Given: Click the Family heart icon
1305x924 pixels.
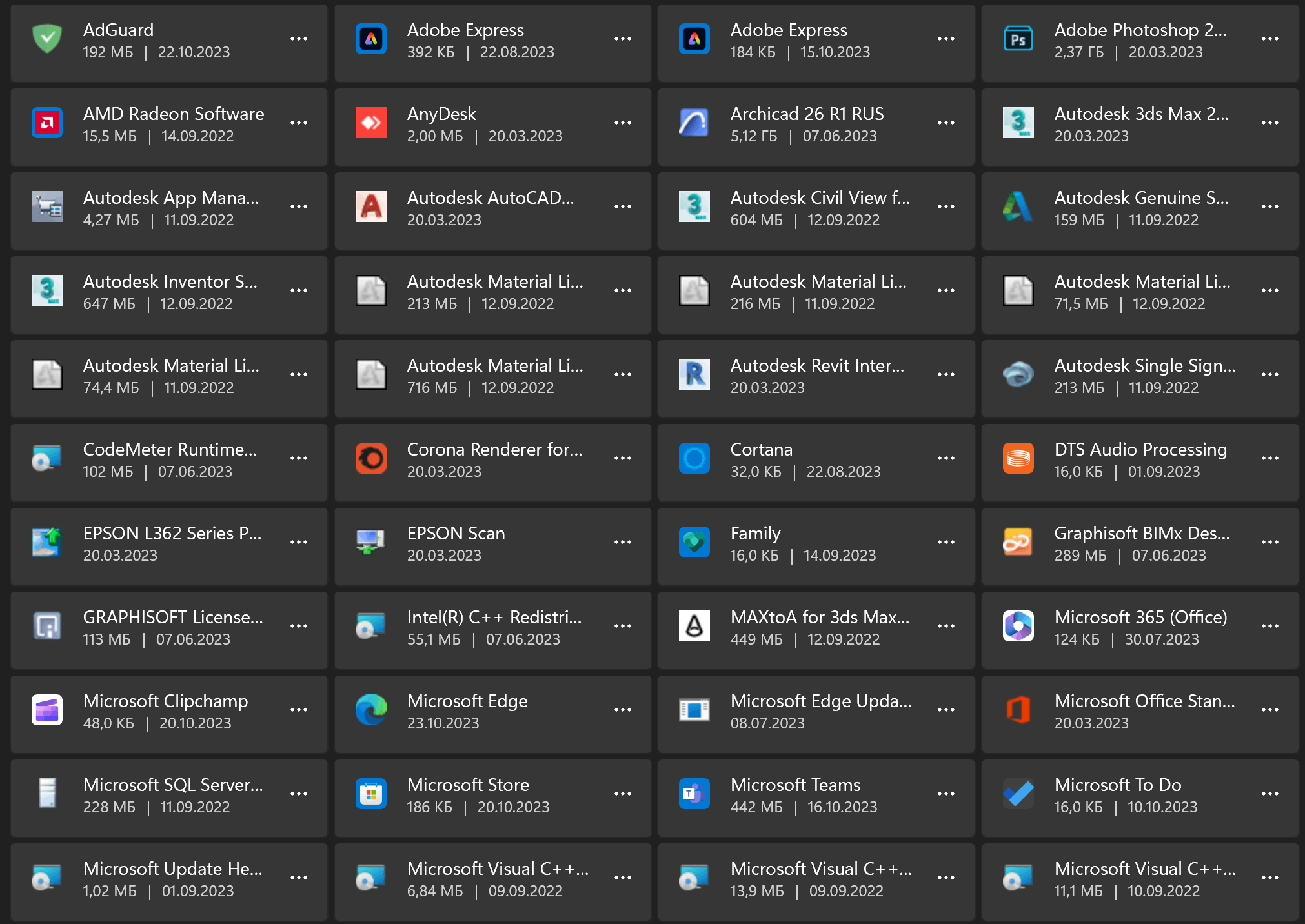Looking at the screenshot, I should click(x=694, y=543).
